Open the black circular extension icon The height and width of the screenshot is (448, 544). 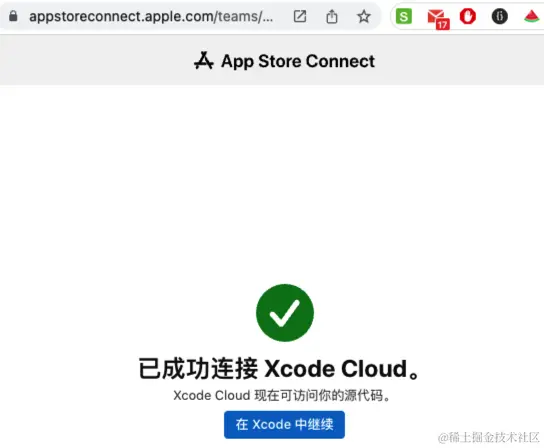[500, 16]
